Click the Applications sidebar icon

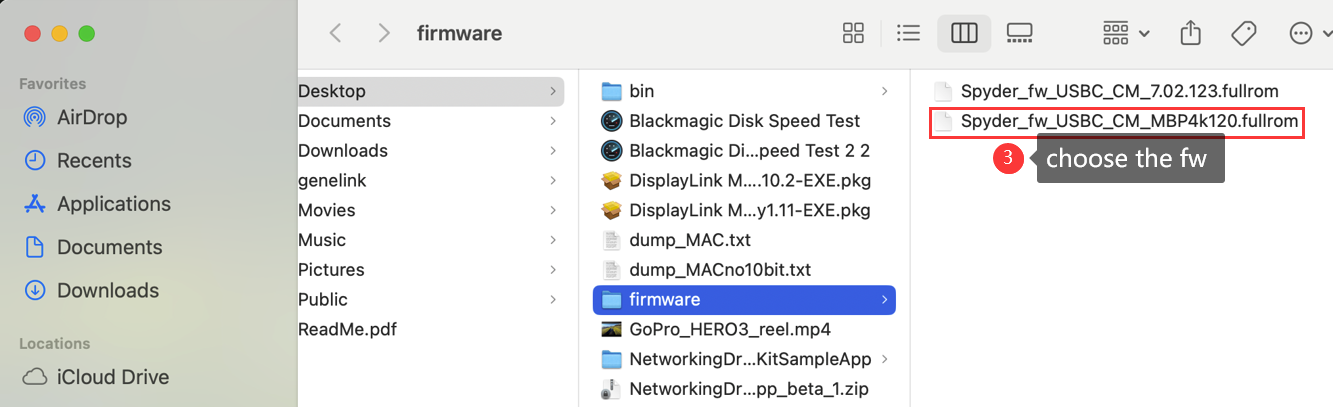[35, 204]
